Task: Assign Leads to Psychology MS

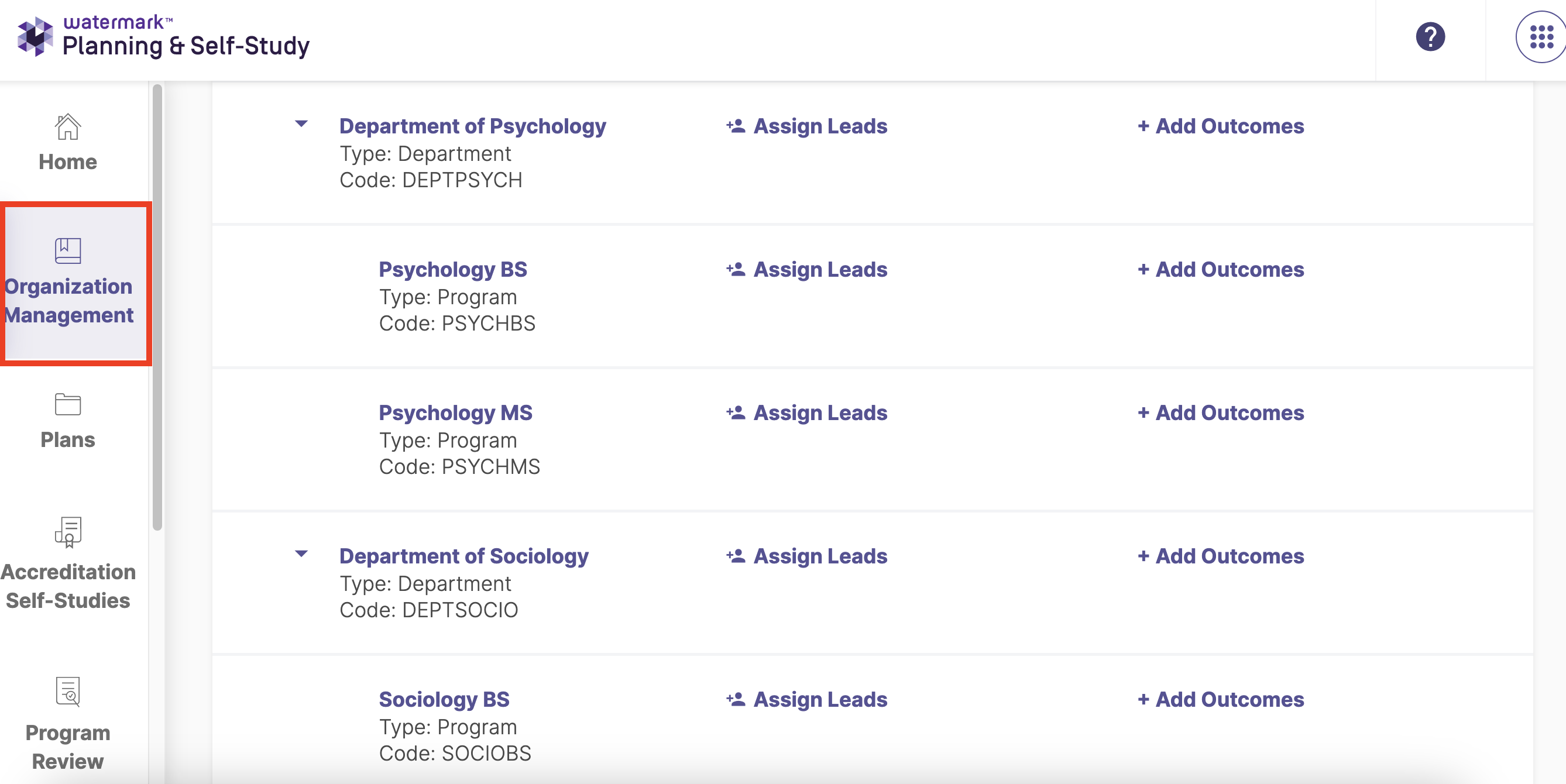Action: pos(807,412)
